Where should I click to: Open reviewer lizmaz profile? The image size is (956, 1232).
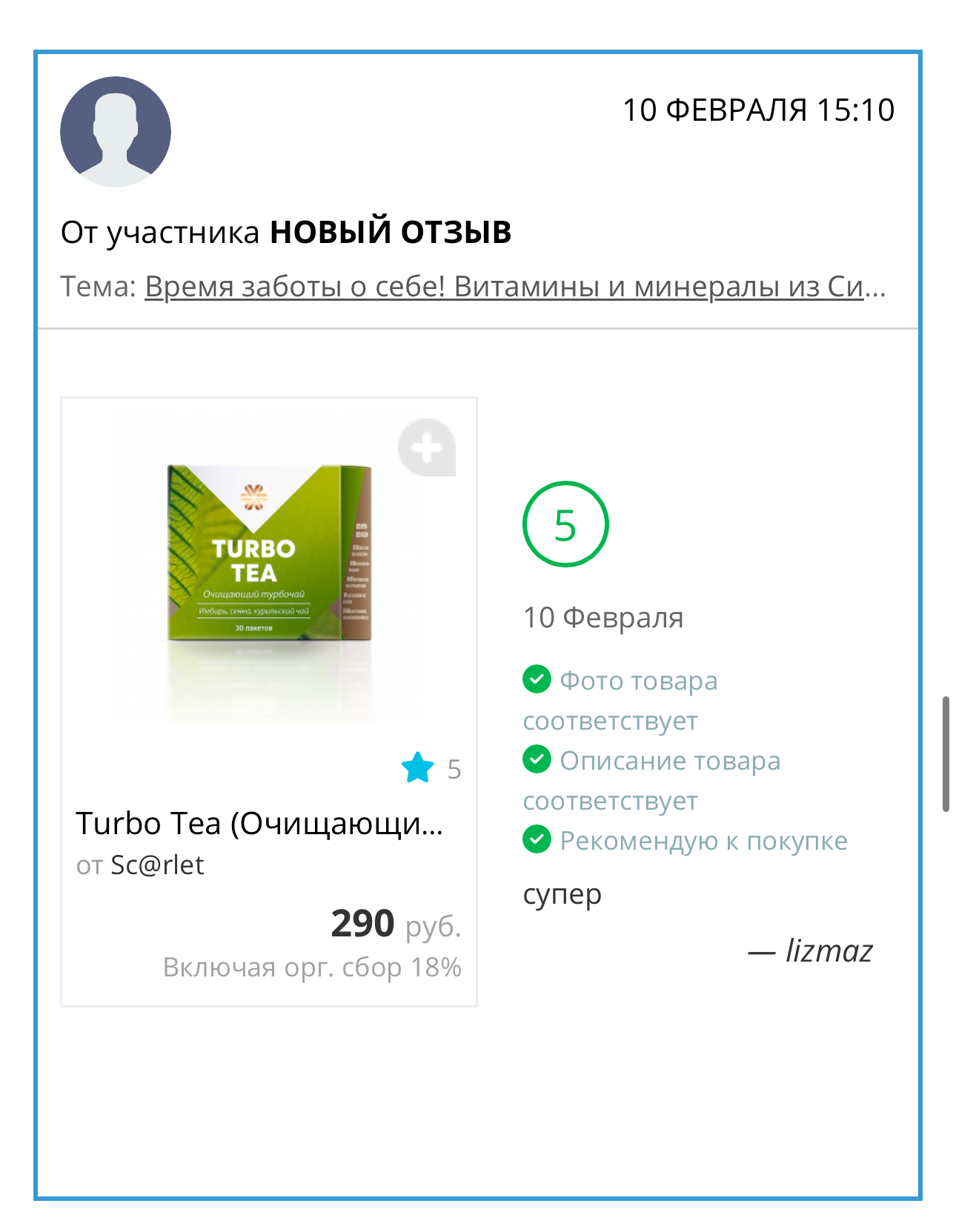point(829,950)
